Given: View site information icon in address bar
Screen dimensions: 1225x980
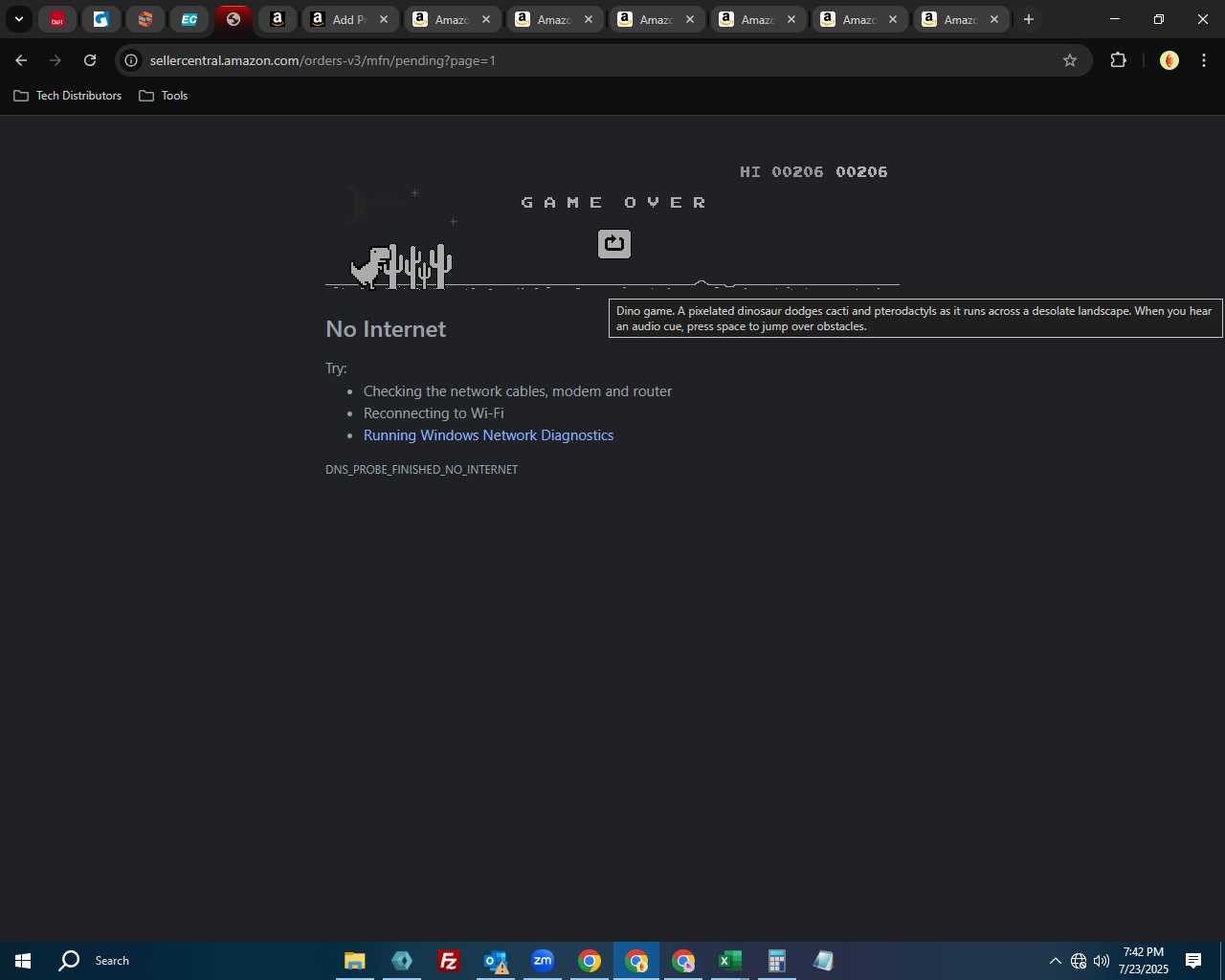Looking at the screenshot, I should (132, 60).
